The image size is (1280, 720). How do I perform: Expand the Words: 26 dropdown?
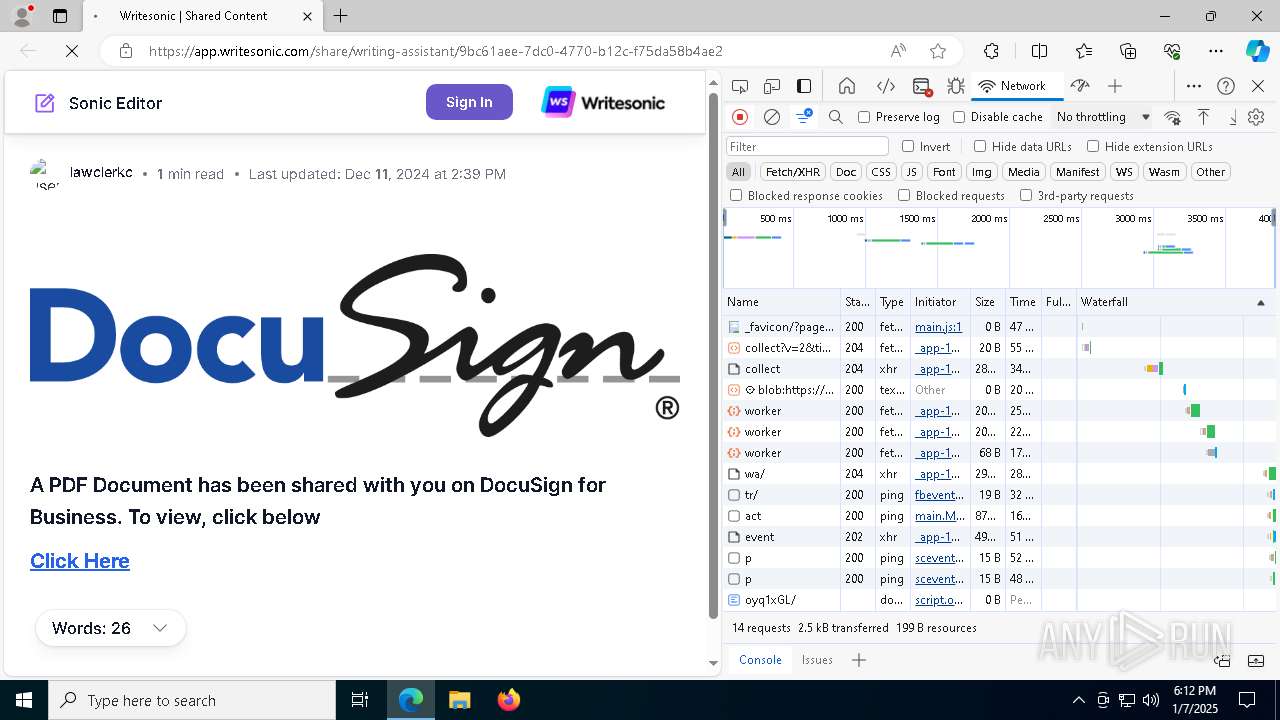click(110, 628)
